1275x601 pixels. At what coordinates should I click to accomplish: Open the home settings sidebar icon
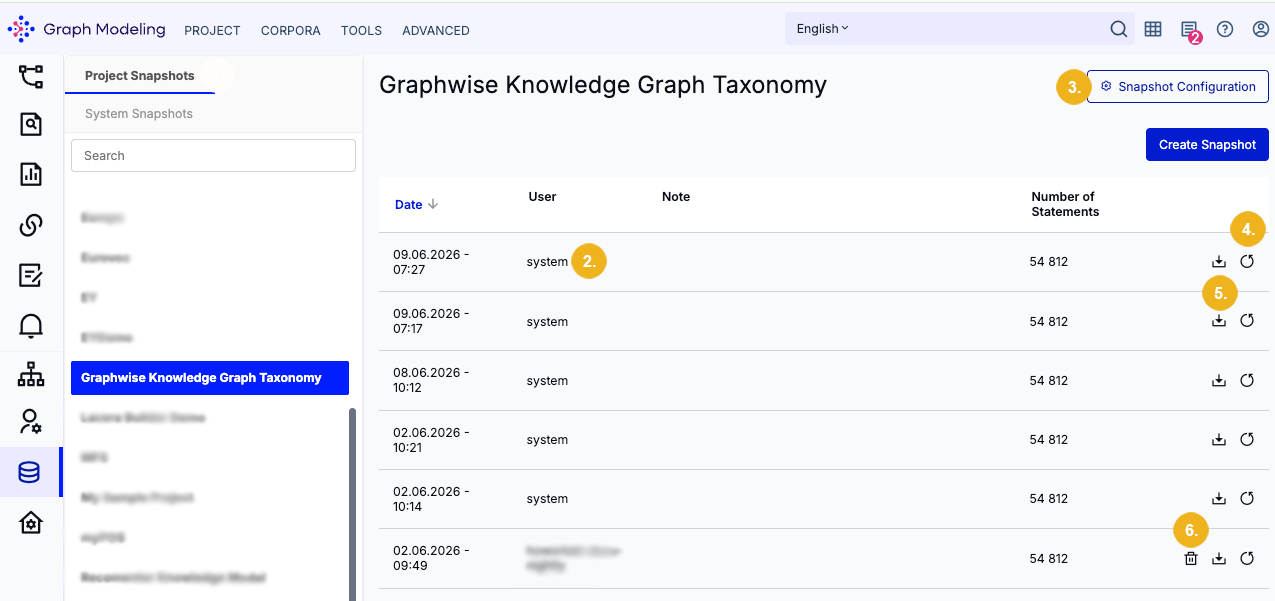(x=31, y=523)
